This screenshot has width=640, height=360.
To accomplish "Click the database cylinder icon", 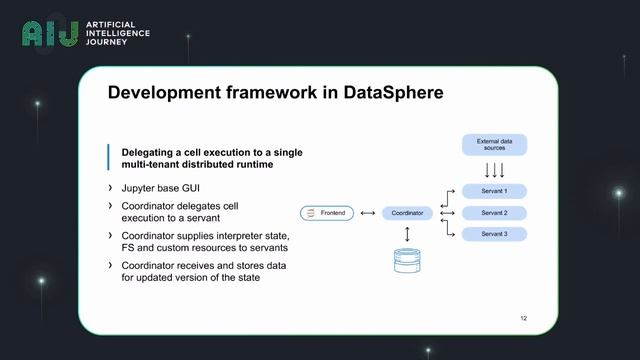I will [407, 261].
